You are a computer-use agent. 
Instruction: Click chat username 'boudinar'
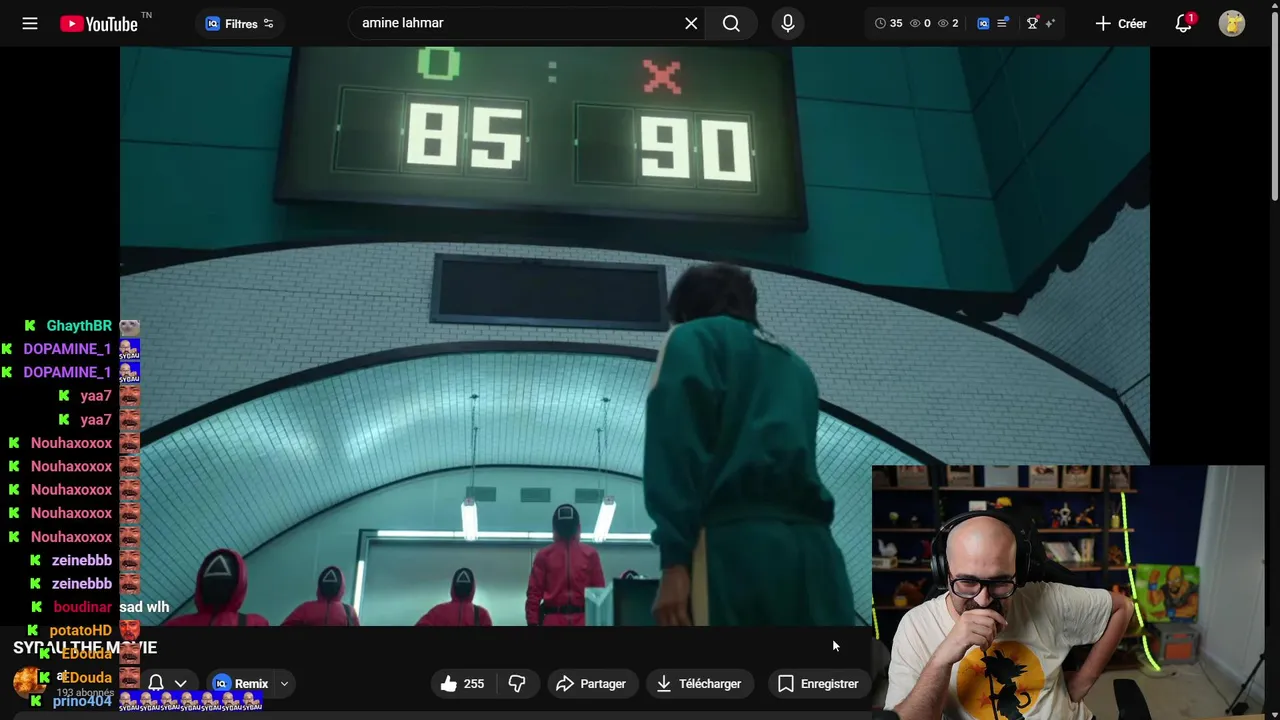pyautogui.click(x=83, y=607)
